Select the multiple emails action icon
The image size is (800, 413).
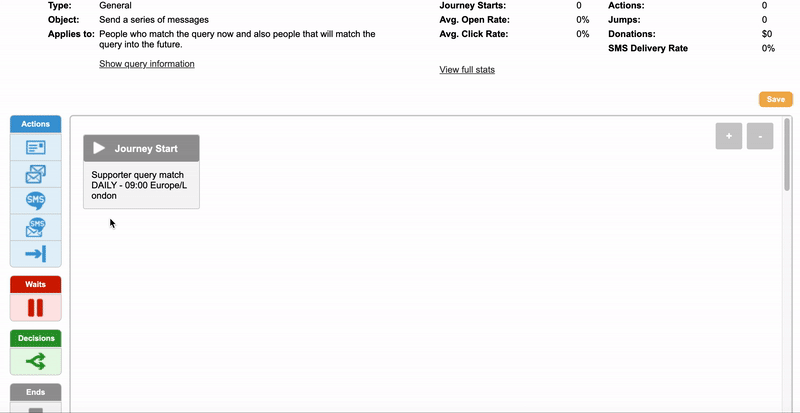click(35, 174)
